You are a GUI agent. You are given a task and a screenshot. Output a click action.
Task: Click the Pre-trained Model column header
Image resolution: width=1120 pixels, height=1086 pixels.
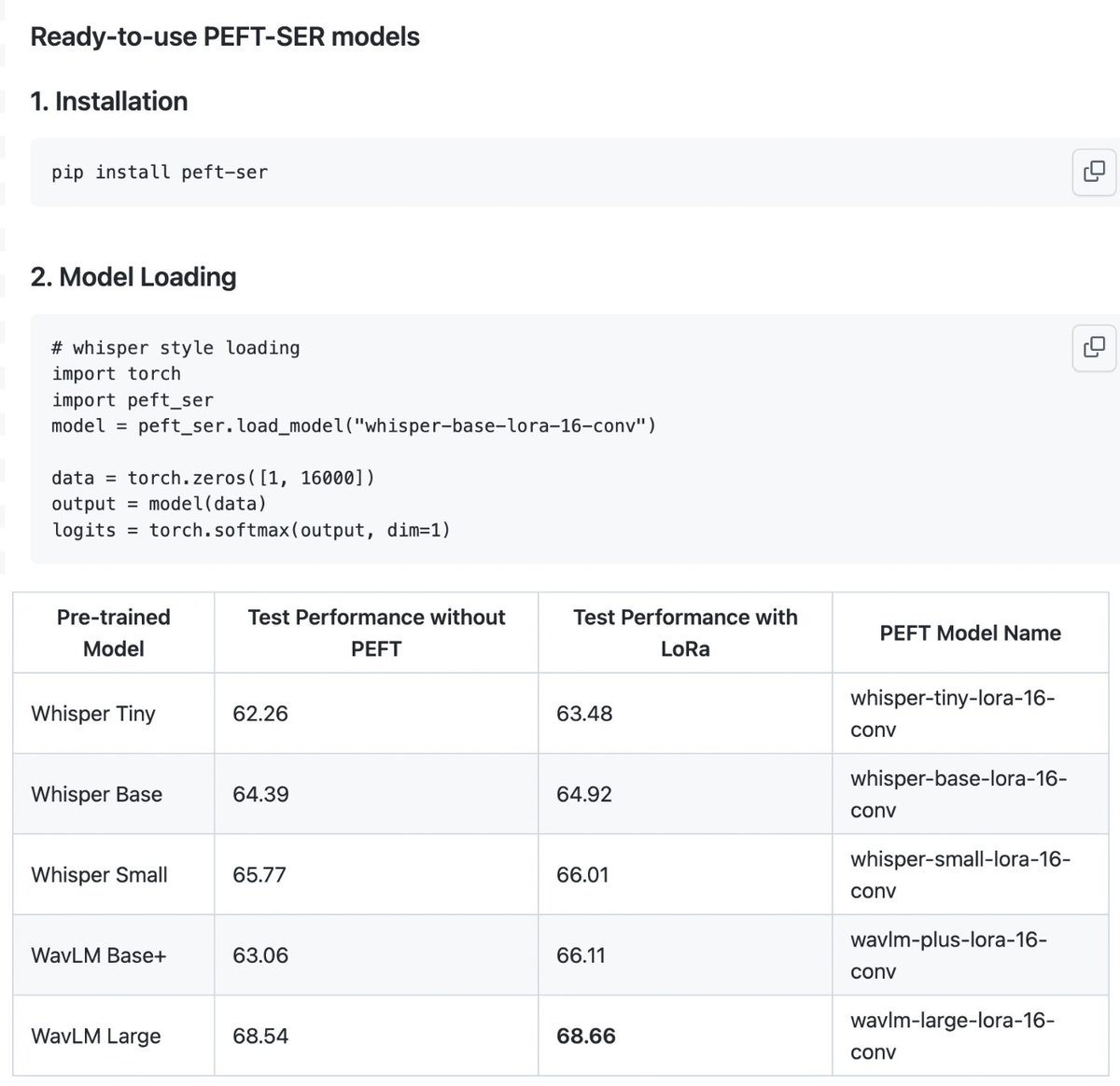pos(112,633)
